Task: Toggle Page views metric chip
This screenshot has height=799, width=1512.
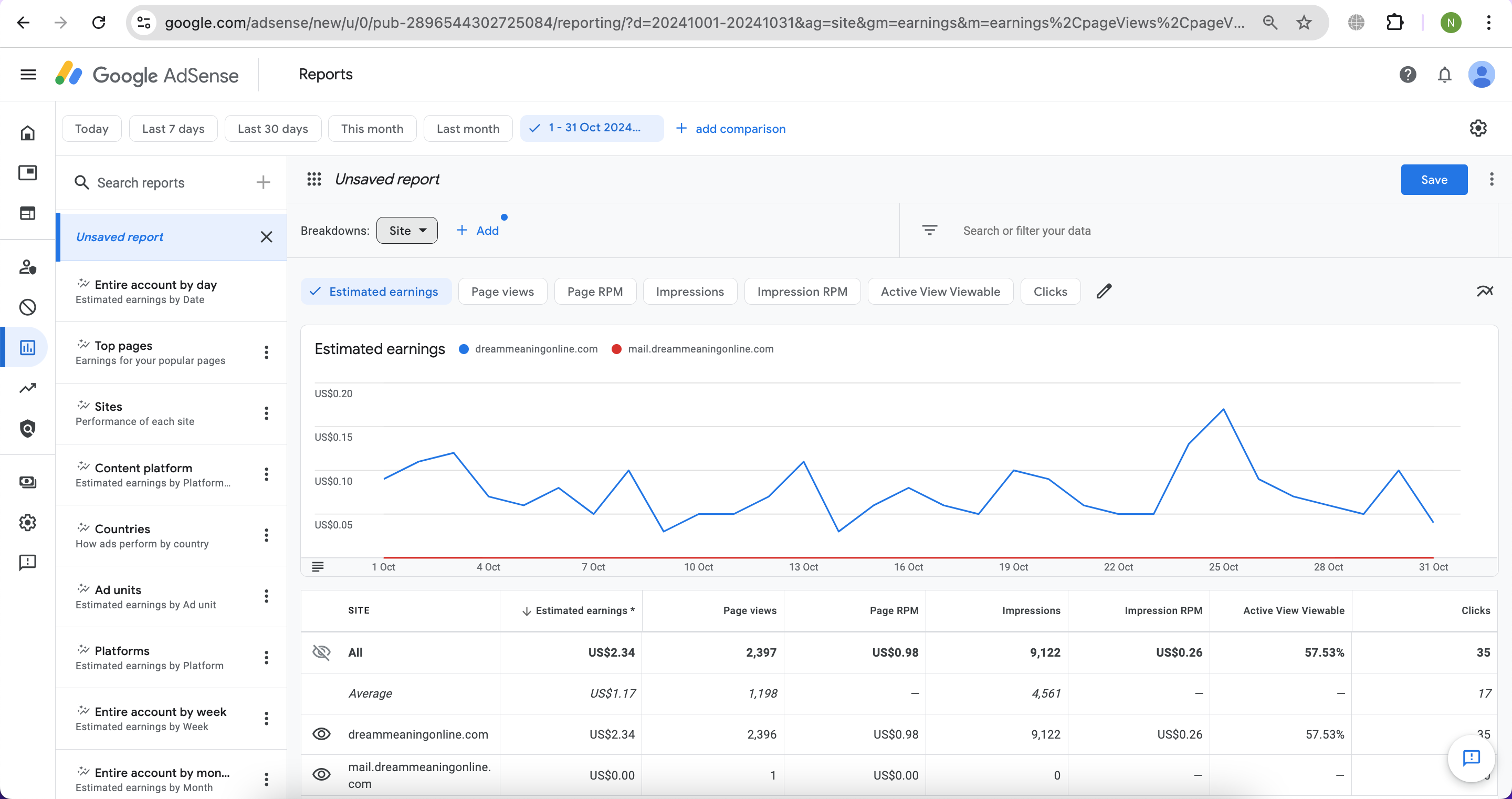Action: [502, 292]
